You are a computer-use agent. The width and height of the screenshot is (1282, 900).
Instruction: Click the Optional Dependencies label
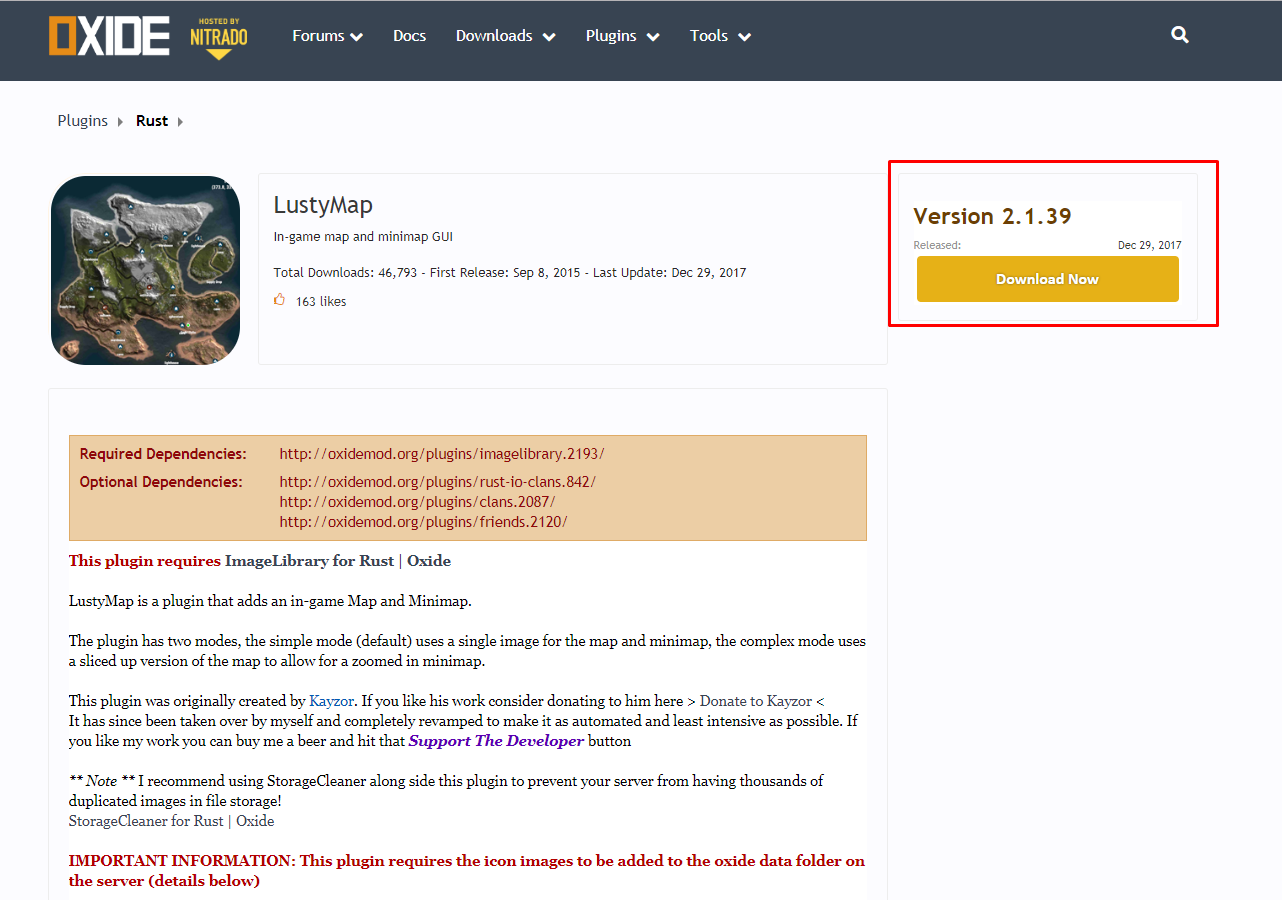[x=161, y=482]
